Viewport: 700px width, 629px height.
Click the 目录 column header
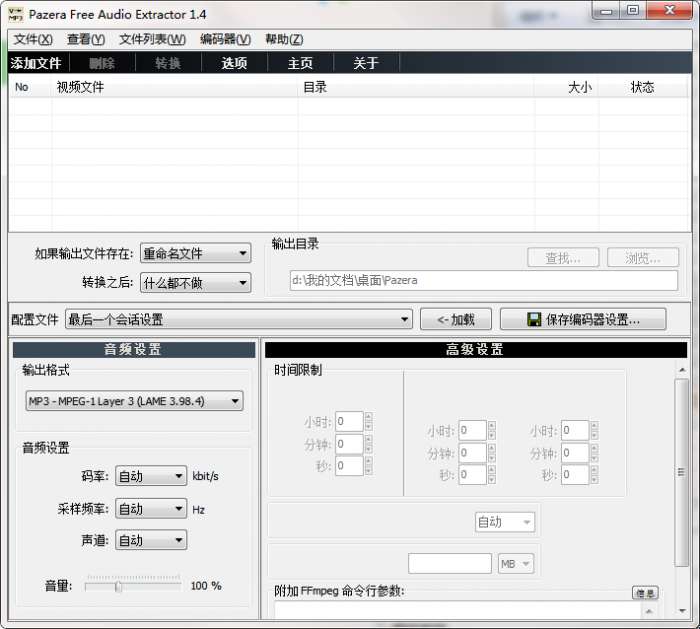416,87
